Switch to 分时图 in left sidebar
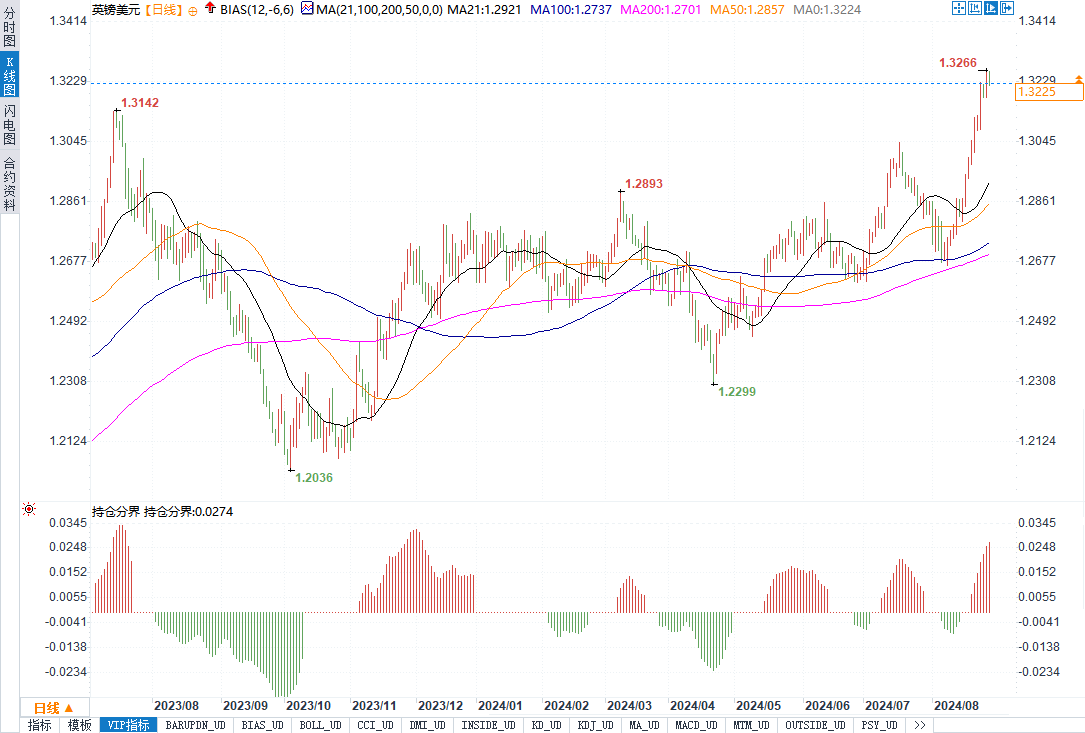Viewport: 1085px width, 733px height. point(10,26)
